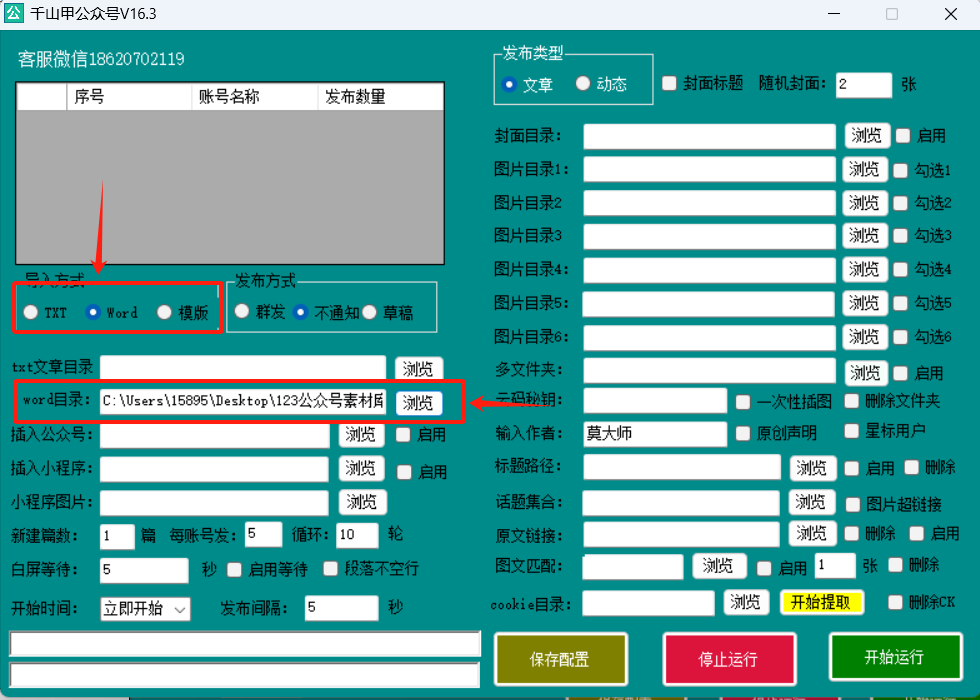Click the app logo icon in title bar
The width and height of the screenshot is (980, 700).
click(14, 13)
